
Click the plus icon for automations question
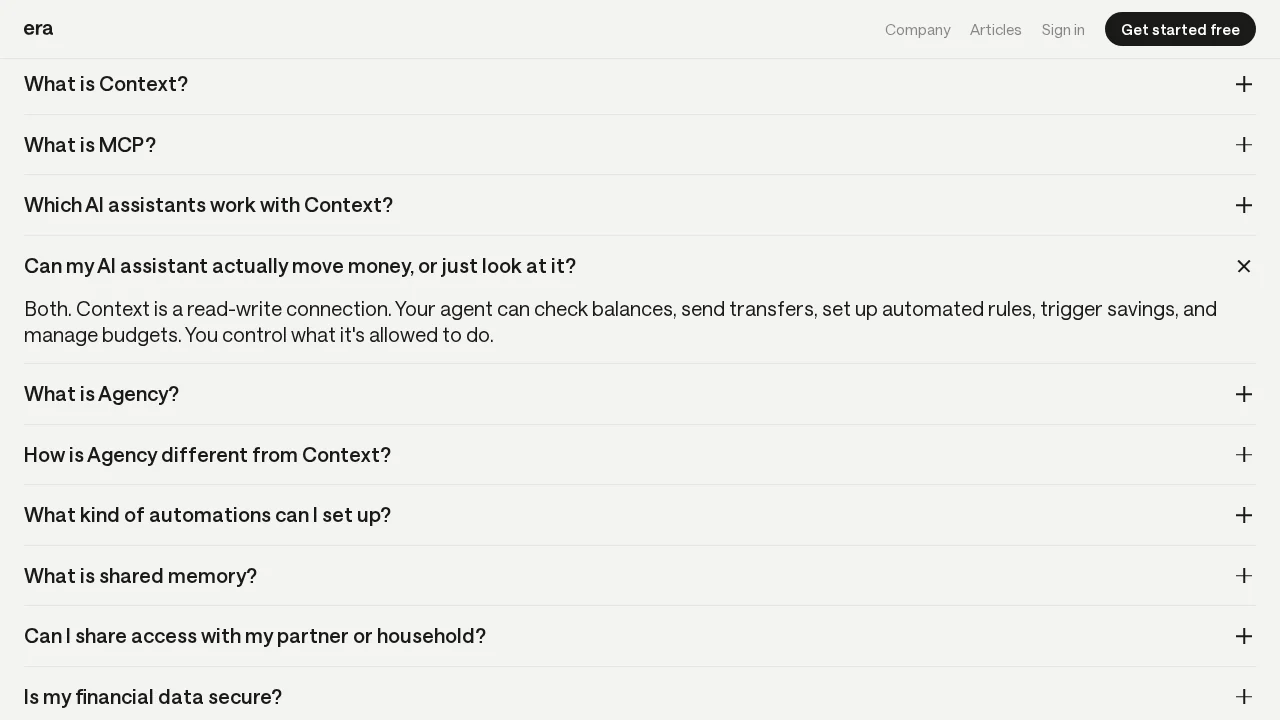1243,515
